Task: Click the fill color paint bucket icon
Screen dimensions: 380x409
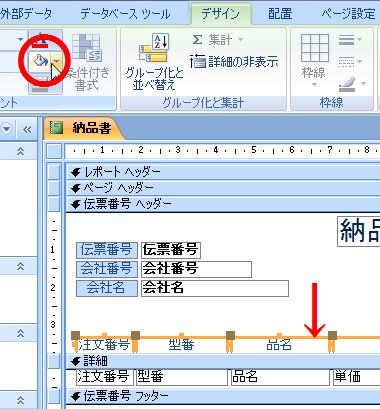Action: pos(40,61)
